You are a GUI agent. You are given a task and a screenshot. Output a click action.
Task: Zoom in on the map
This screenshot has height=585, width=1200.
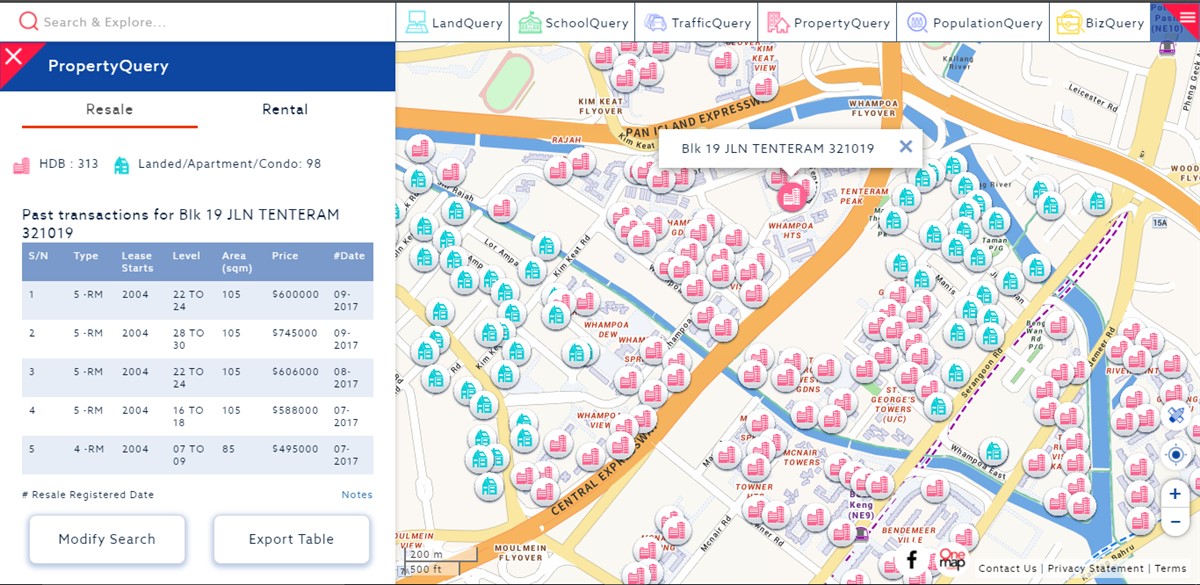point(1176,494)
